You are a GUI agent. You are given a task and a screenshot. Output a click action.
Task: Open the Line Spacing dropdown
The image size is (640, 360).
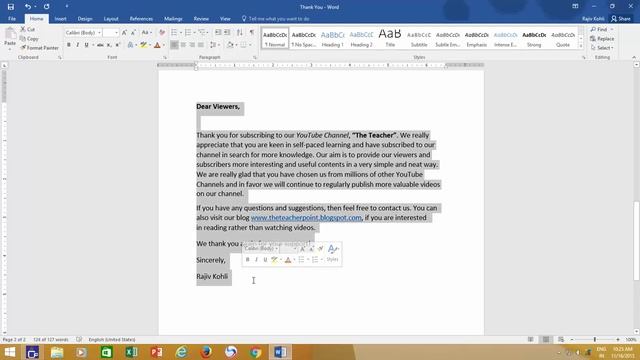tap(214, 45)
